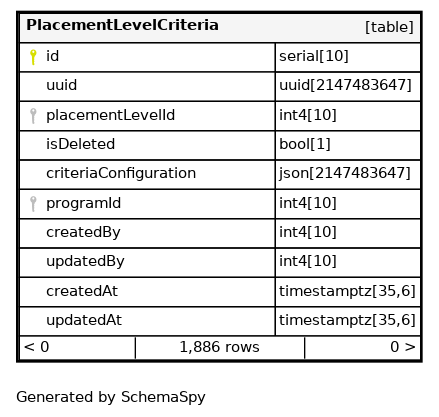Click the updatedAt column name
Viewport: 439px width, 417px height.
click(84, 320)
